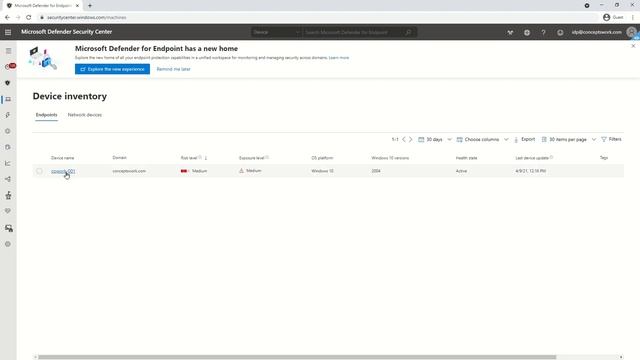Click the Windows 10 versions column header
Viewport: 640px width, 360px height.
tap(390, 158)
